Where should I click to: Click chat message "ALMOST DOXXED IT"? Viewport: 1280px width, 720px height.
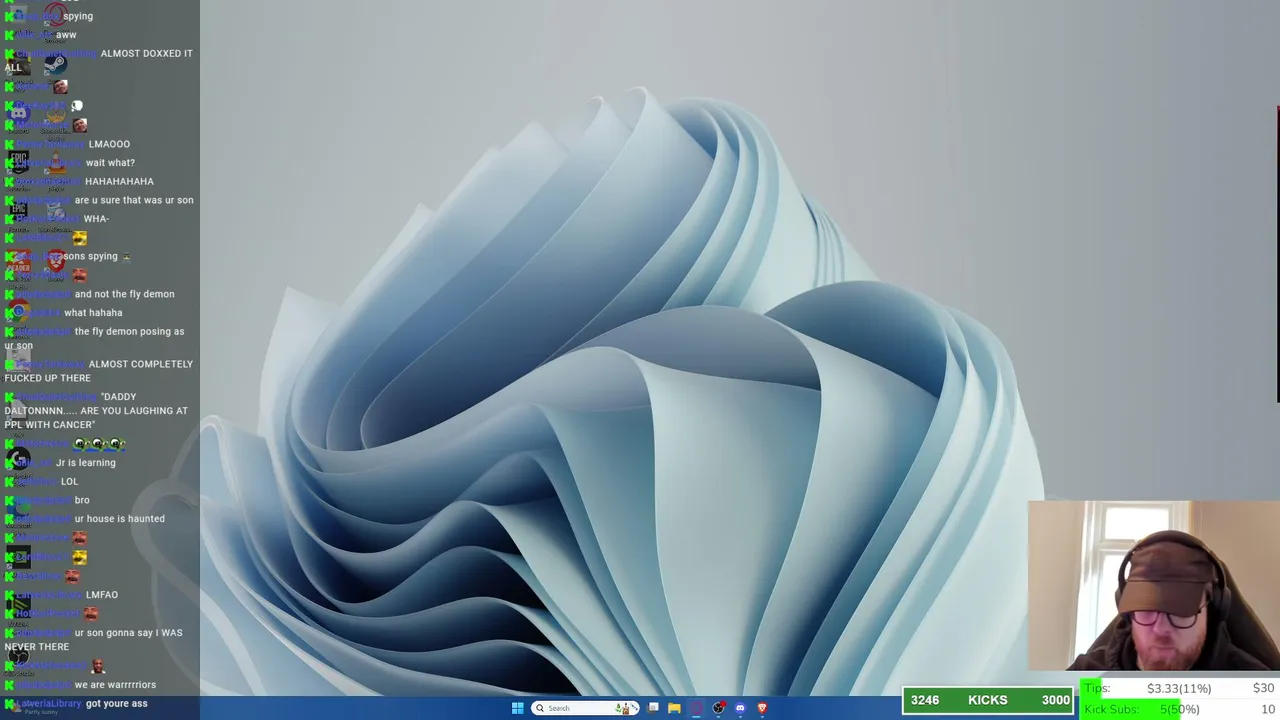point(147,54)
